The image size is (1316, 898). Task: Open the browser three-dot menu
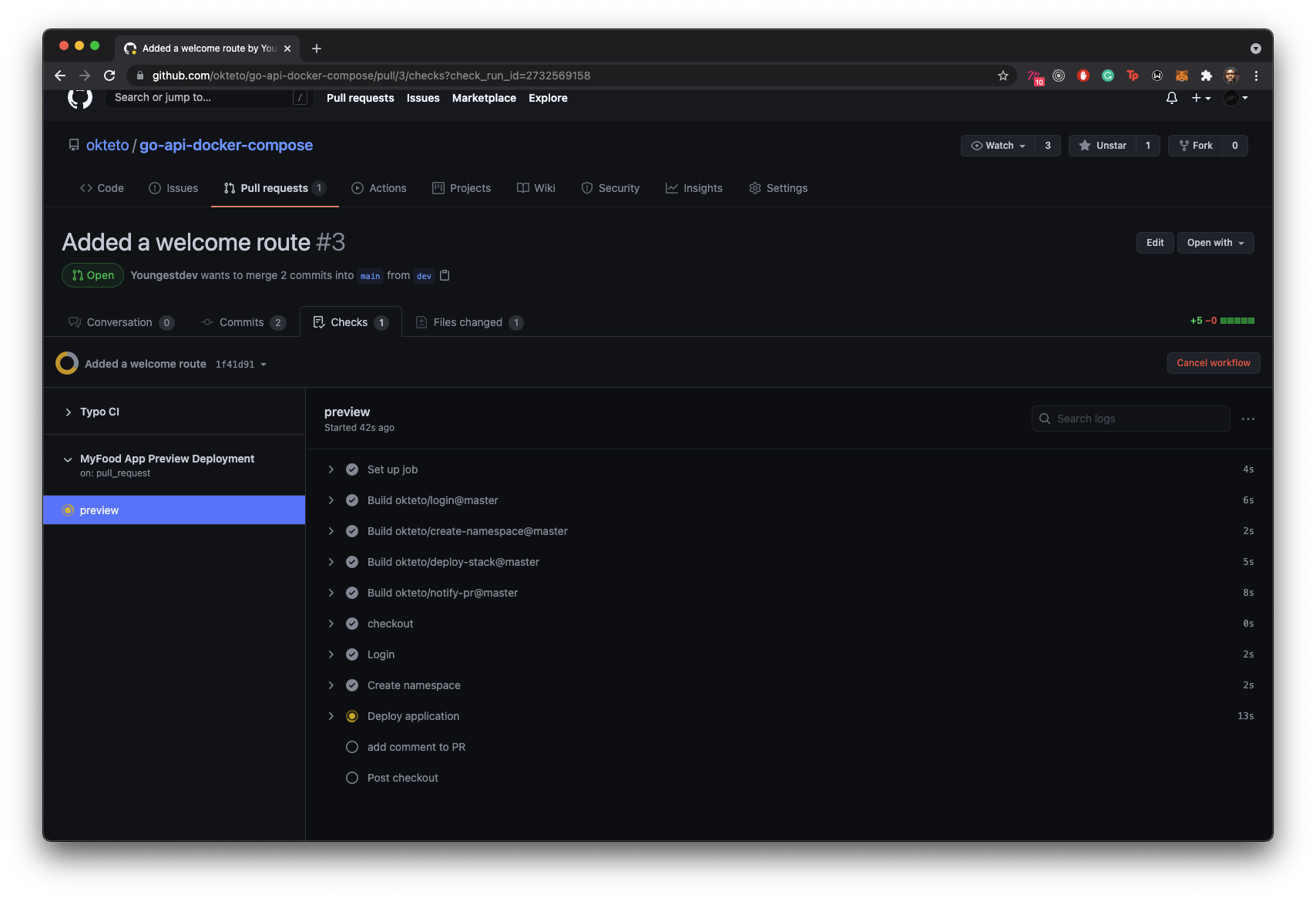(x=1256, y=76)
